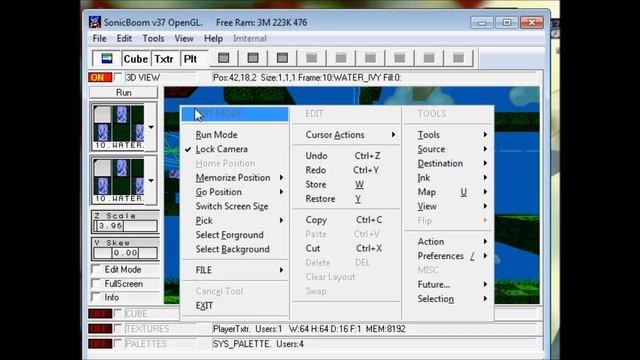The height and width of the screenshot is (360, 640).
Task: Enable the Edit Mode checkbox
Action: [x=96, y=269]
